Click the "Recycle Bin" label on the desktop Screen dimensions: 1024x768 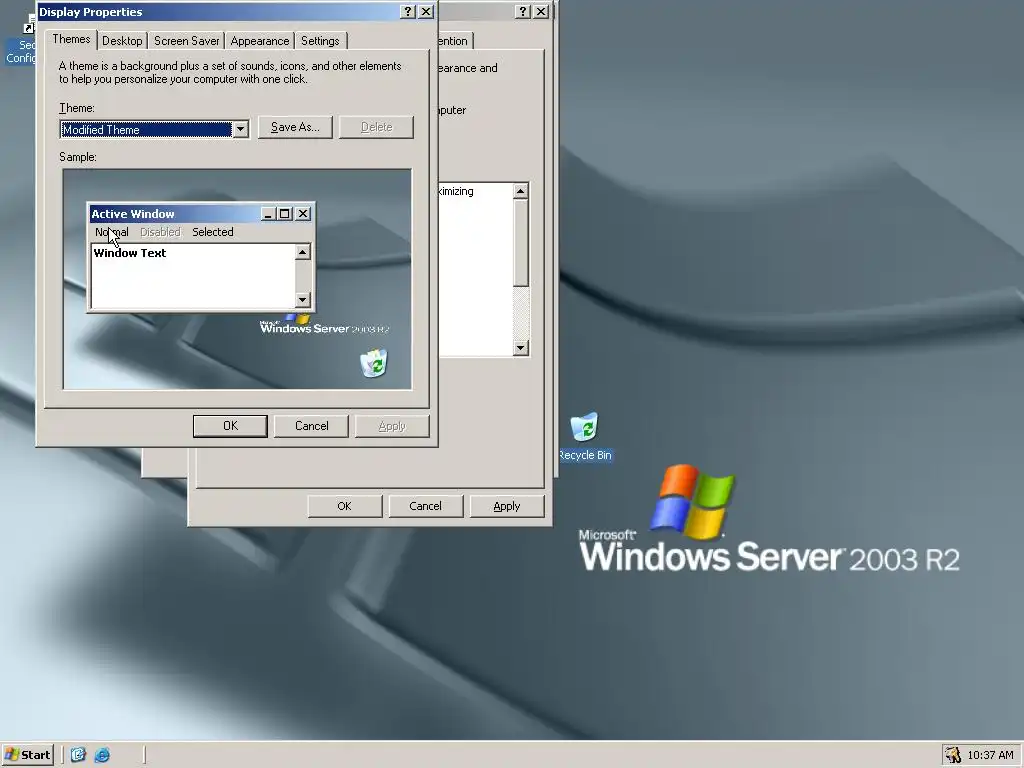click(585, 455)
